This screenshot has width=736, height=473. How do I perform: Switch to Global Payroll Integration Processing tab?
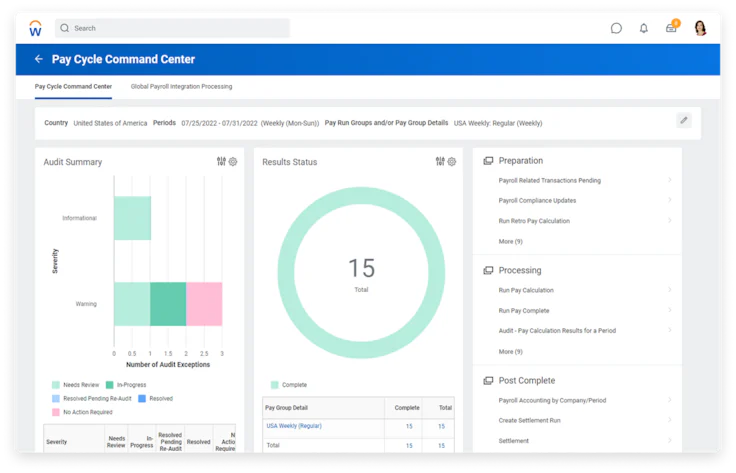(x=181, y=87)
